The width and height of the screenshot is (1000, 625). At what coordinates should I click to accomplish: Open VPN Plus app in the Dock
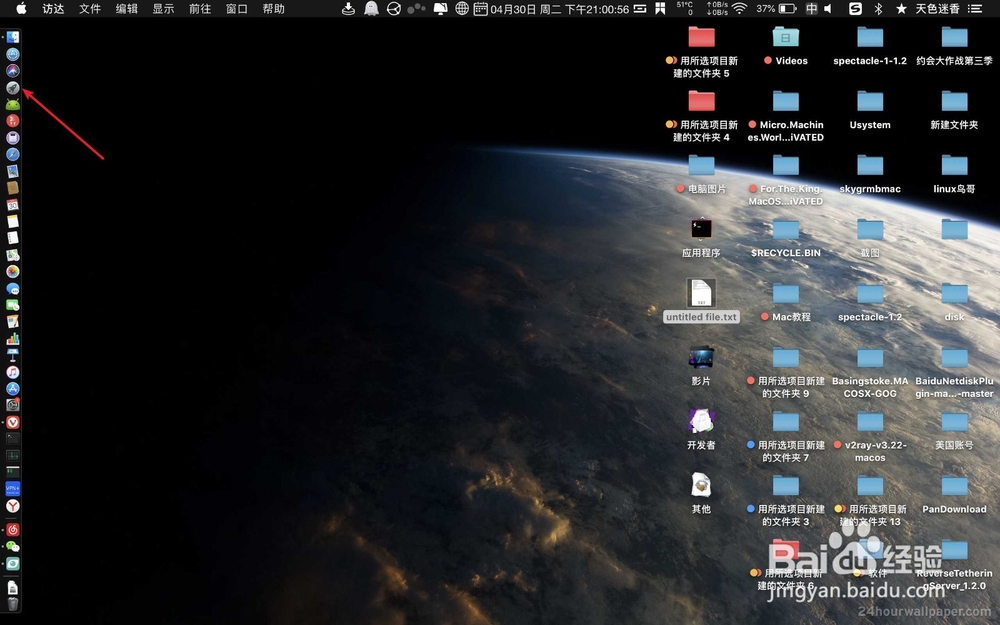click(13, 489)
